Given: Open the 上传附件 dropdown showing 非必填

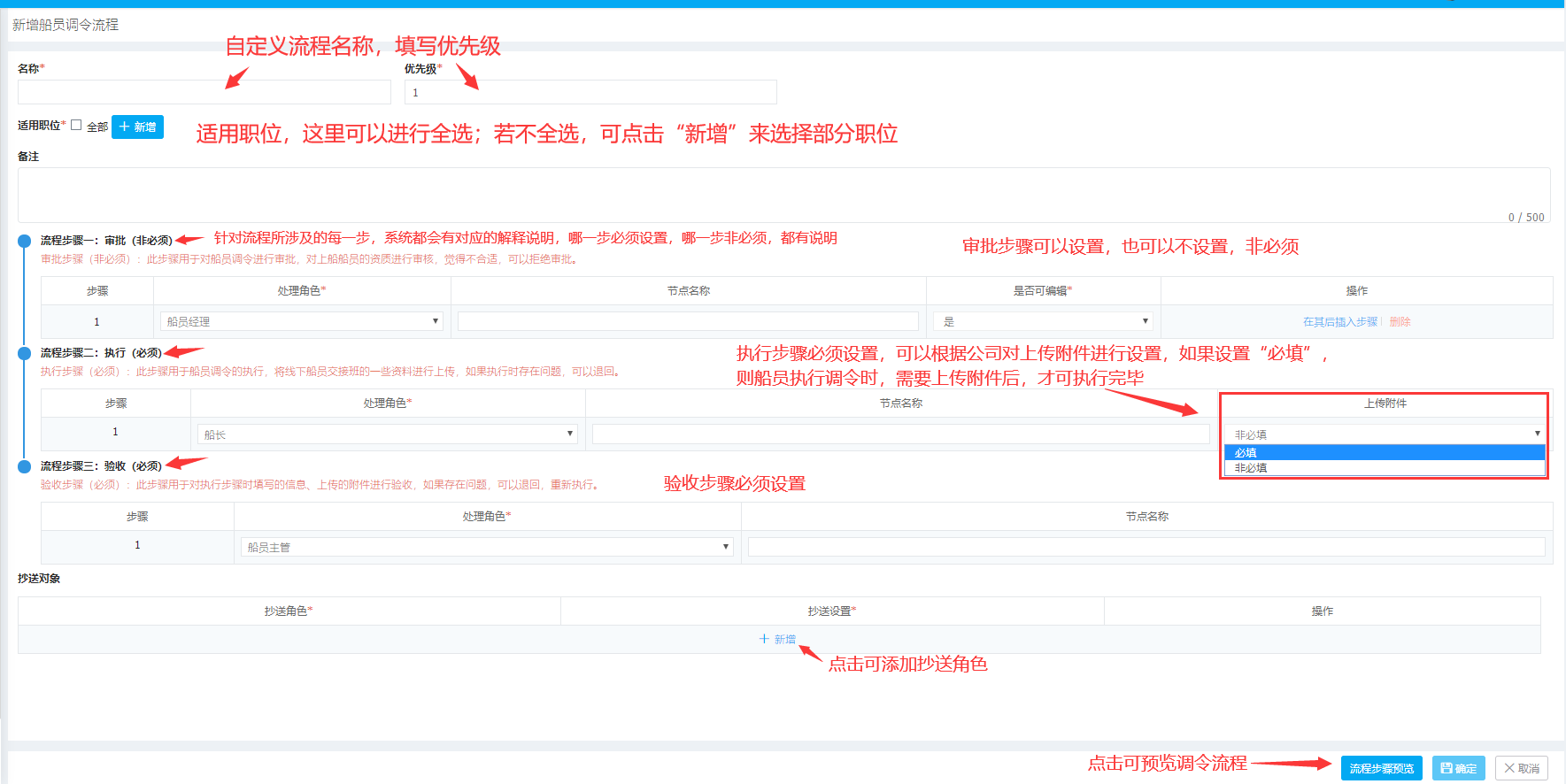Looking at the screenshot, I should point(1385,434).
